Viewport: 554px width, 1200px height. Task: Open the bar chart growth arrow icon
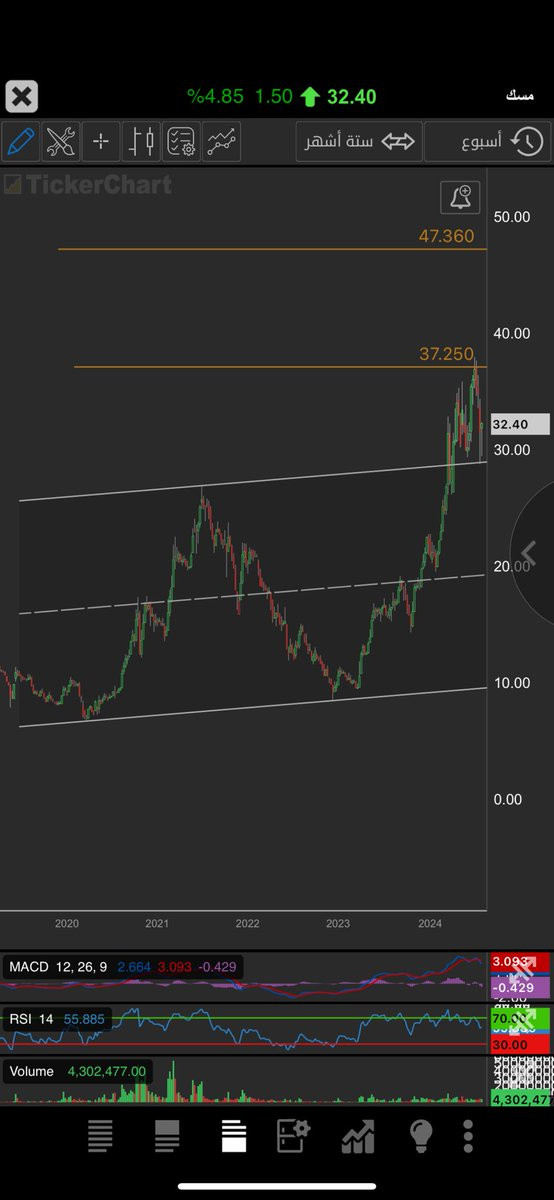(x=358, y=1136)
